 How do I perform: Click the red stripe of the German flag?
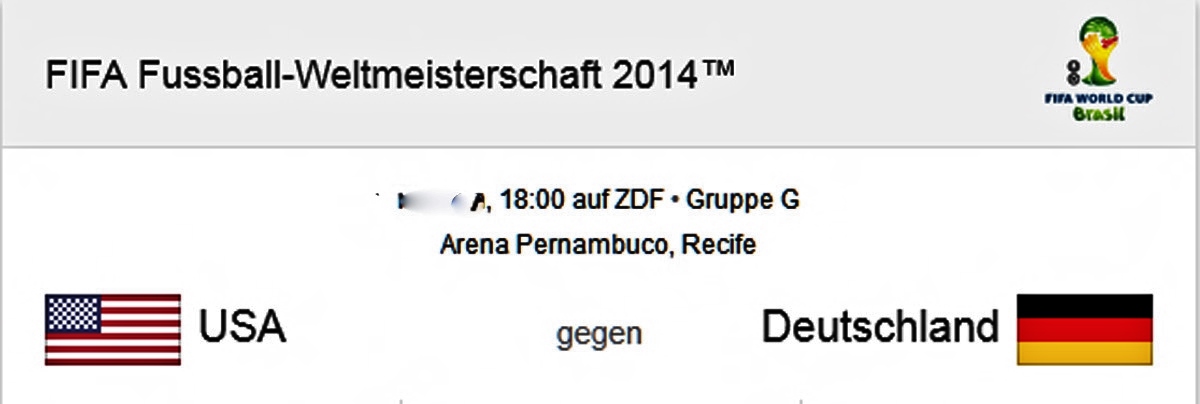click(x=1085, y=329)
